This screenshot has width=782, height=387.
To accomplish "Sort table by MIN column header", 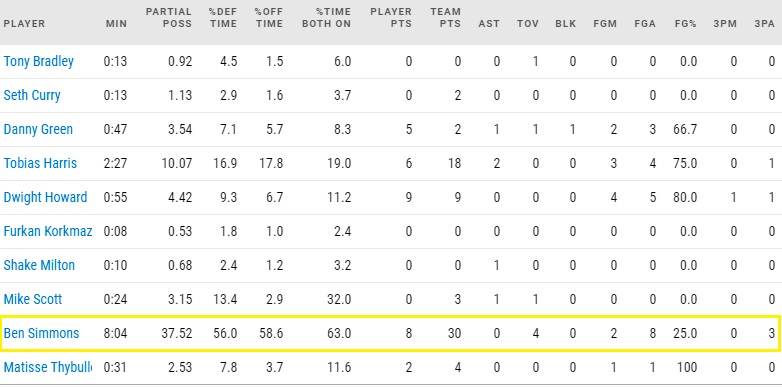I will click(x=116, y=23).
